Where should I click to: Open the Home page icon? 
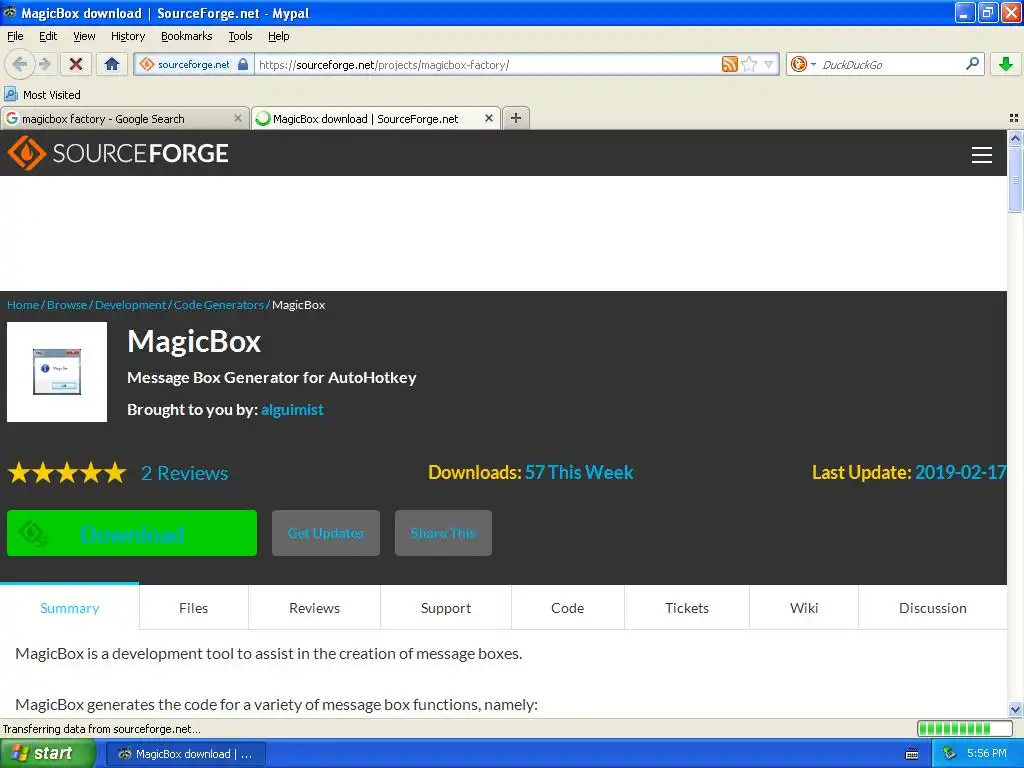pos(112,64)
